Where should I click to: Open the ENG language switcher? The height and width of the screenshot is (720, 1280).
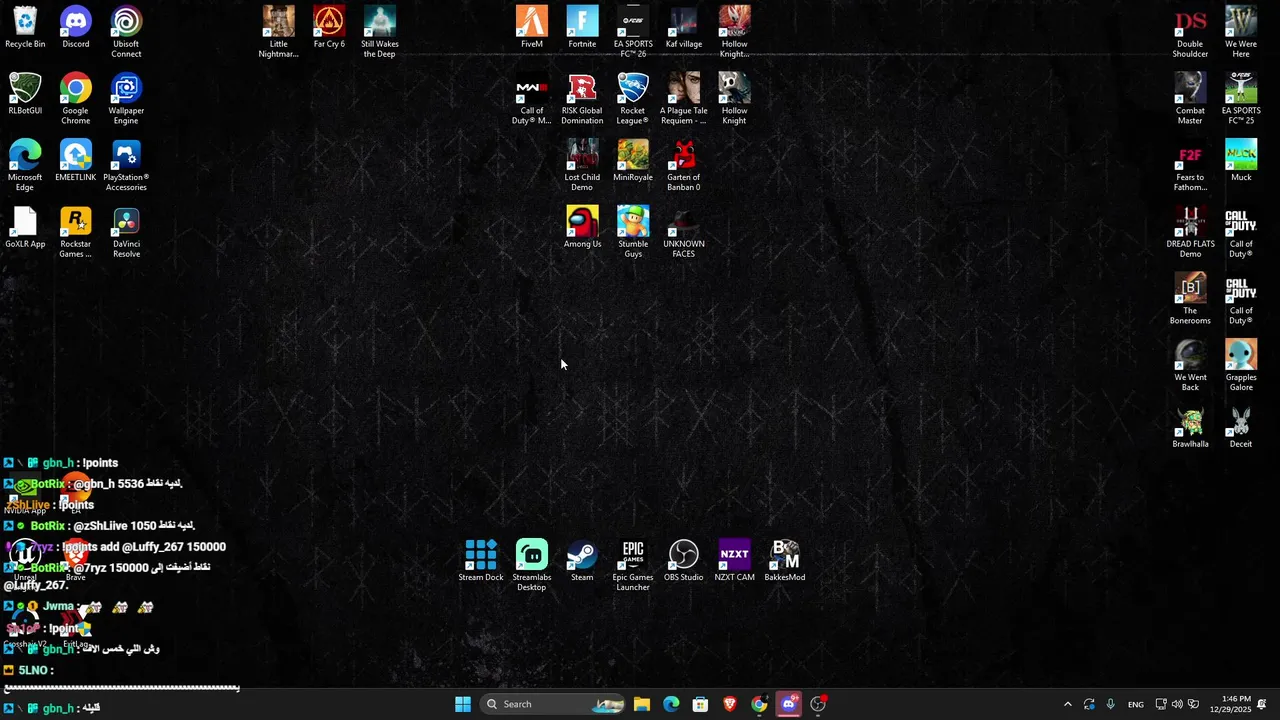coord(1136,704)
